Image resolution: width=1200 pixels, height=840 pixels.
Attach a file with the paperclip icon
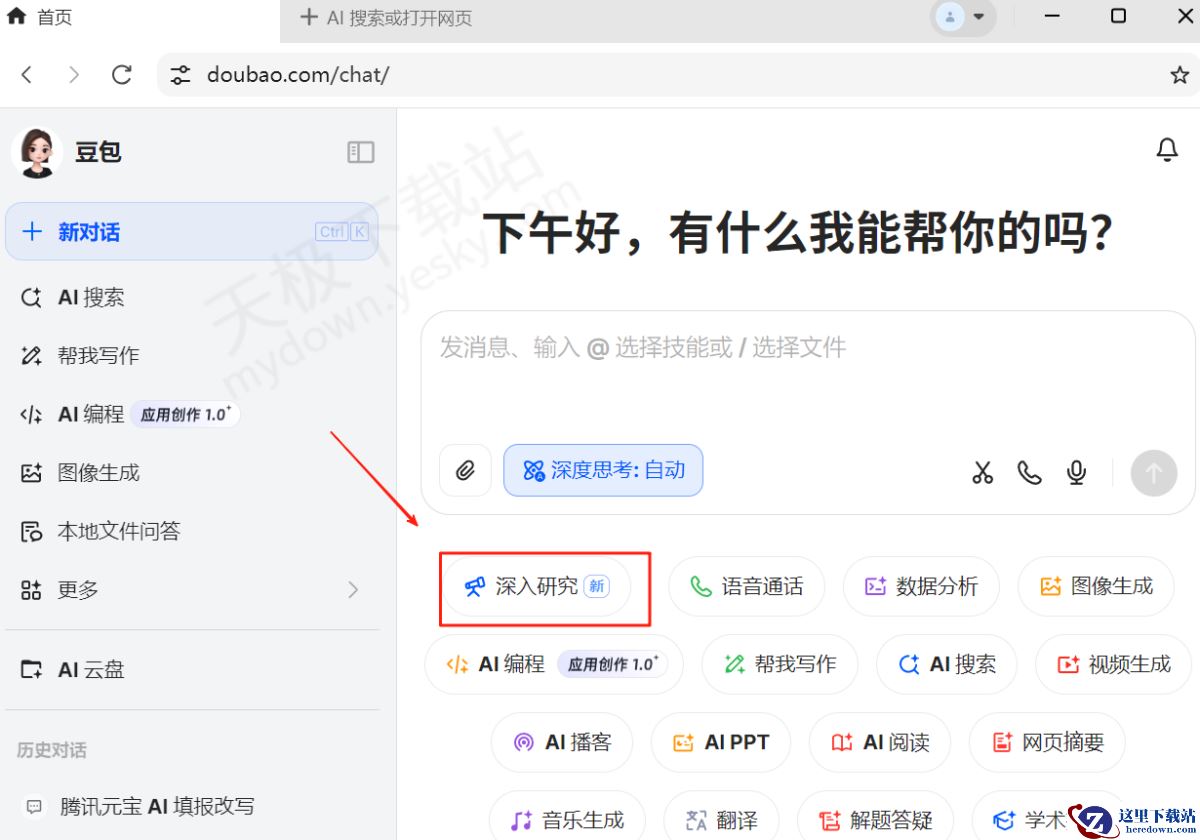pos(465,470)
